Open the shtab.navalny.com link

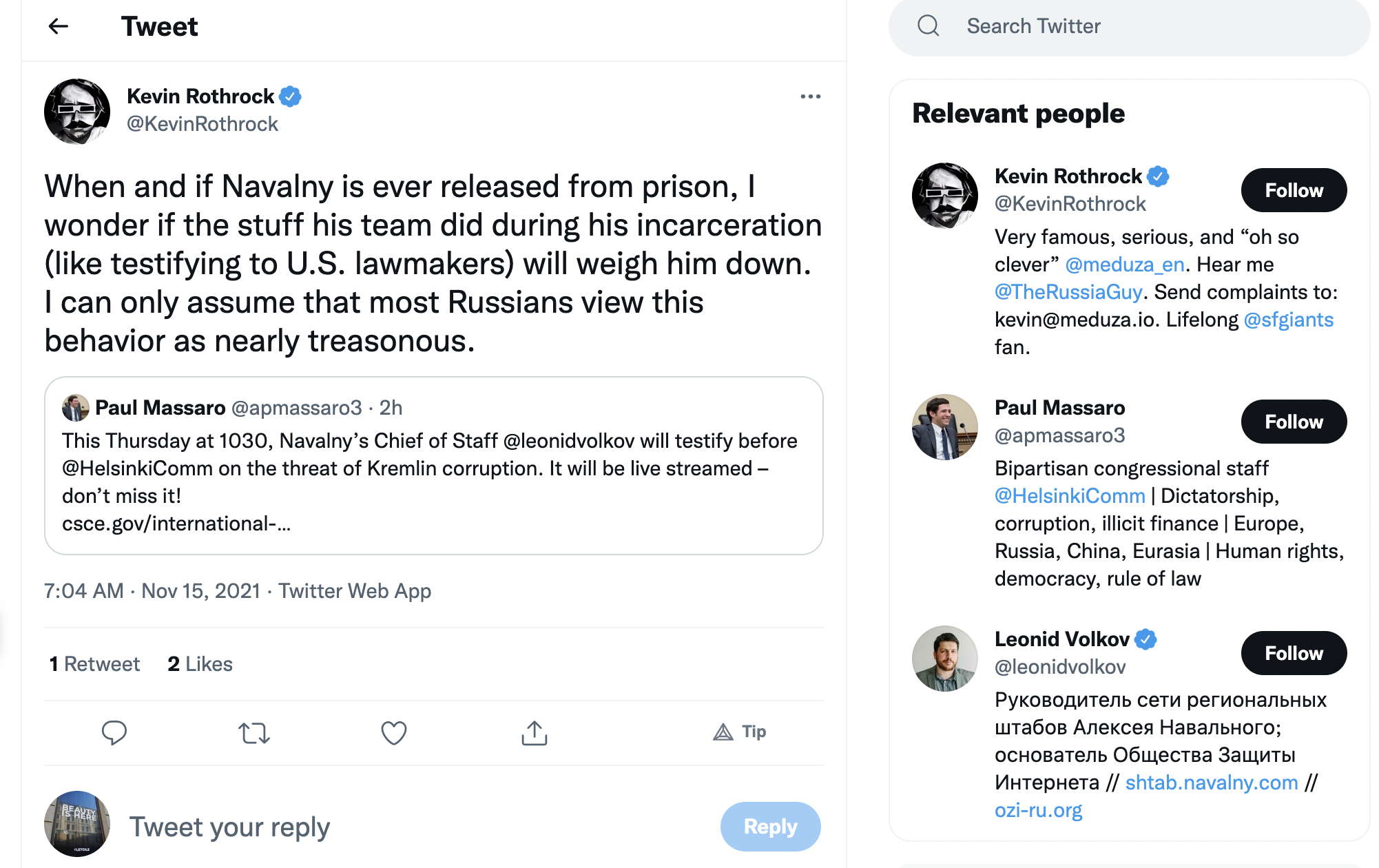tap(1211, 783)
